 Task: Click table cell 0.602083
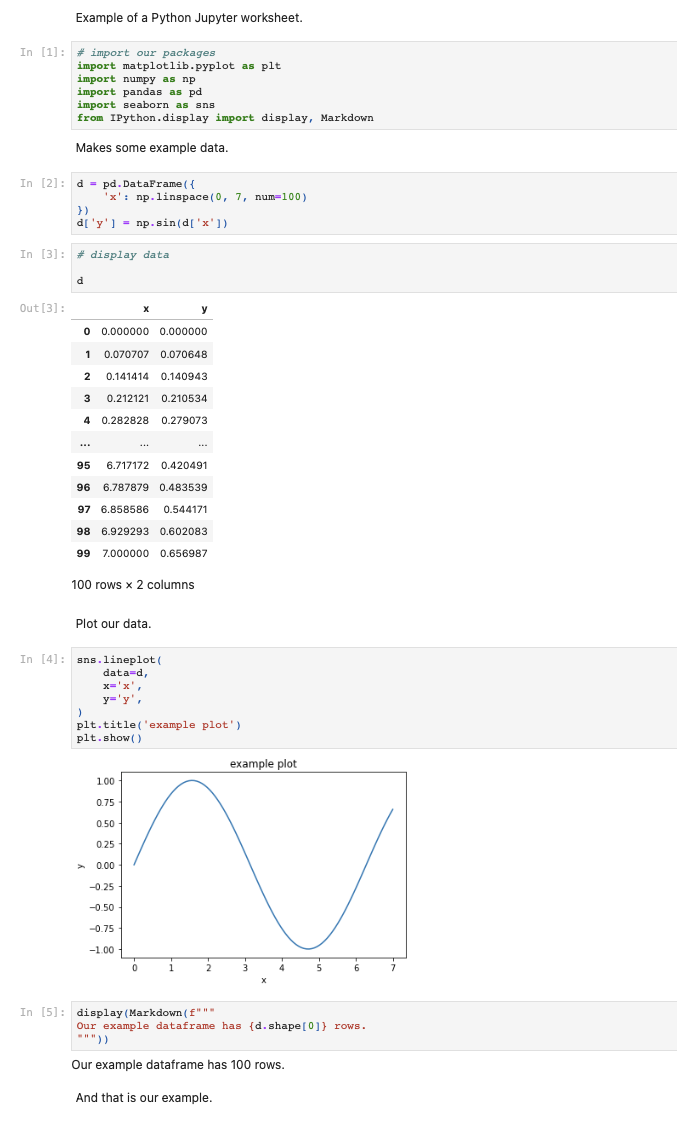coord(184,532)
